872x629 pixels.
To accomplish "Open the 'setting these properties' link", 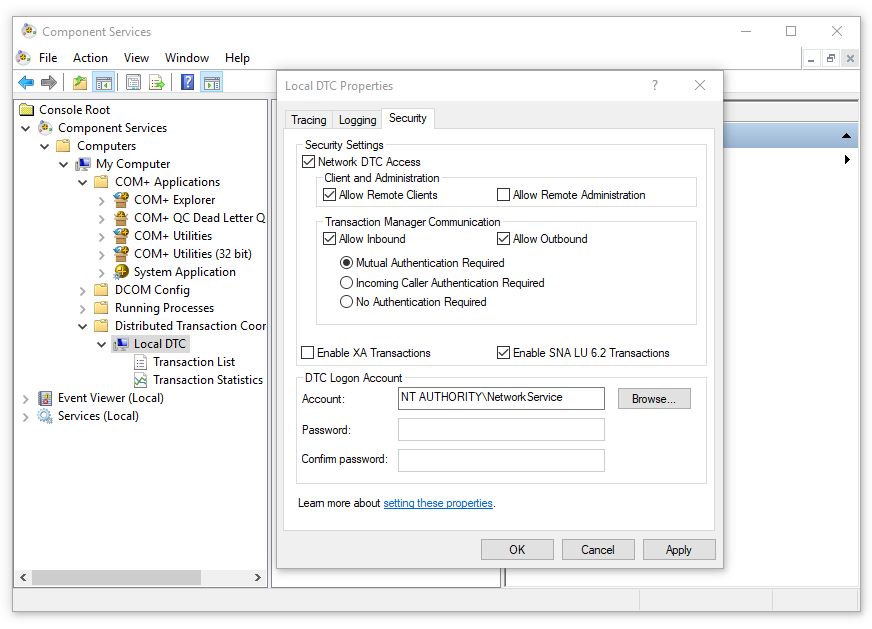I will pos(438,503).
